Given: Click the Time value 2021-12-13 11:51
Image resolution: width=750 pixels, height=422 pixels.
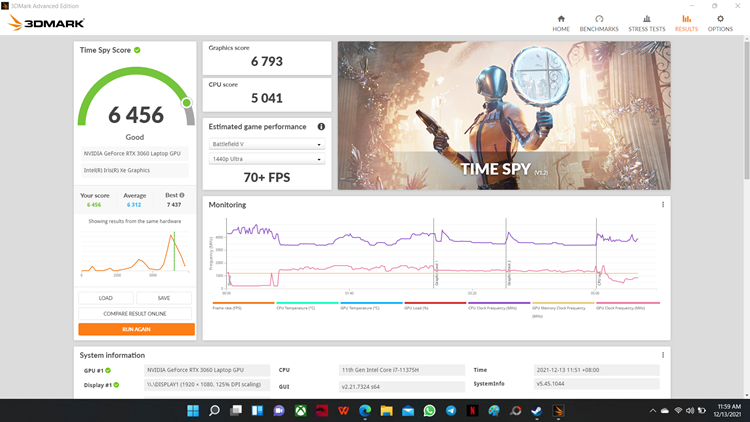Looking at the screenshot, I should coord(596,370).
